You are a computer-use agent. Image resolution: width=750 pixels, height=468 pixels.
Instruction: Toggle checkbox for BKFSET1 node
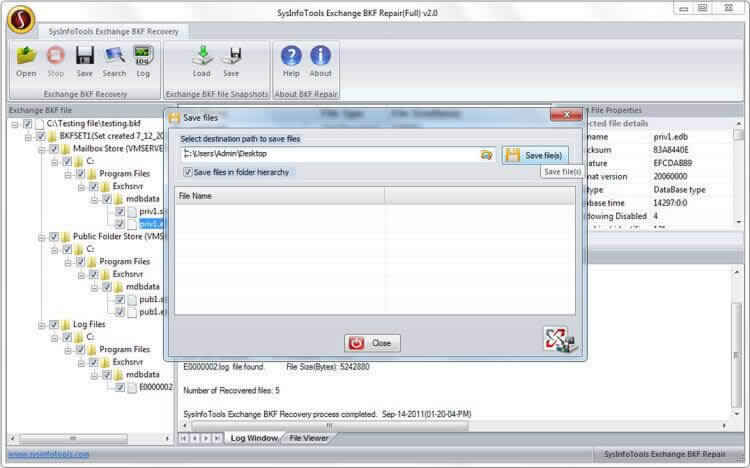41,136
